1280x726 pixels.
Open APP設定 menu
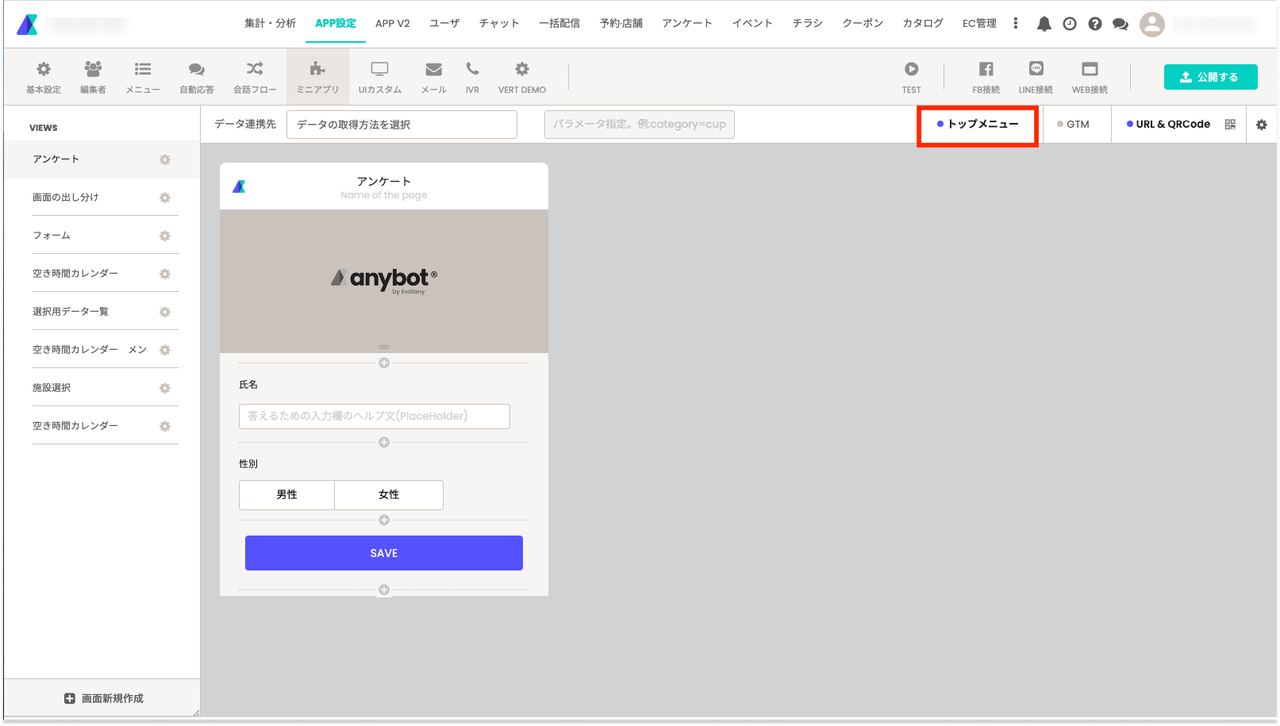[335, 23]
